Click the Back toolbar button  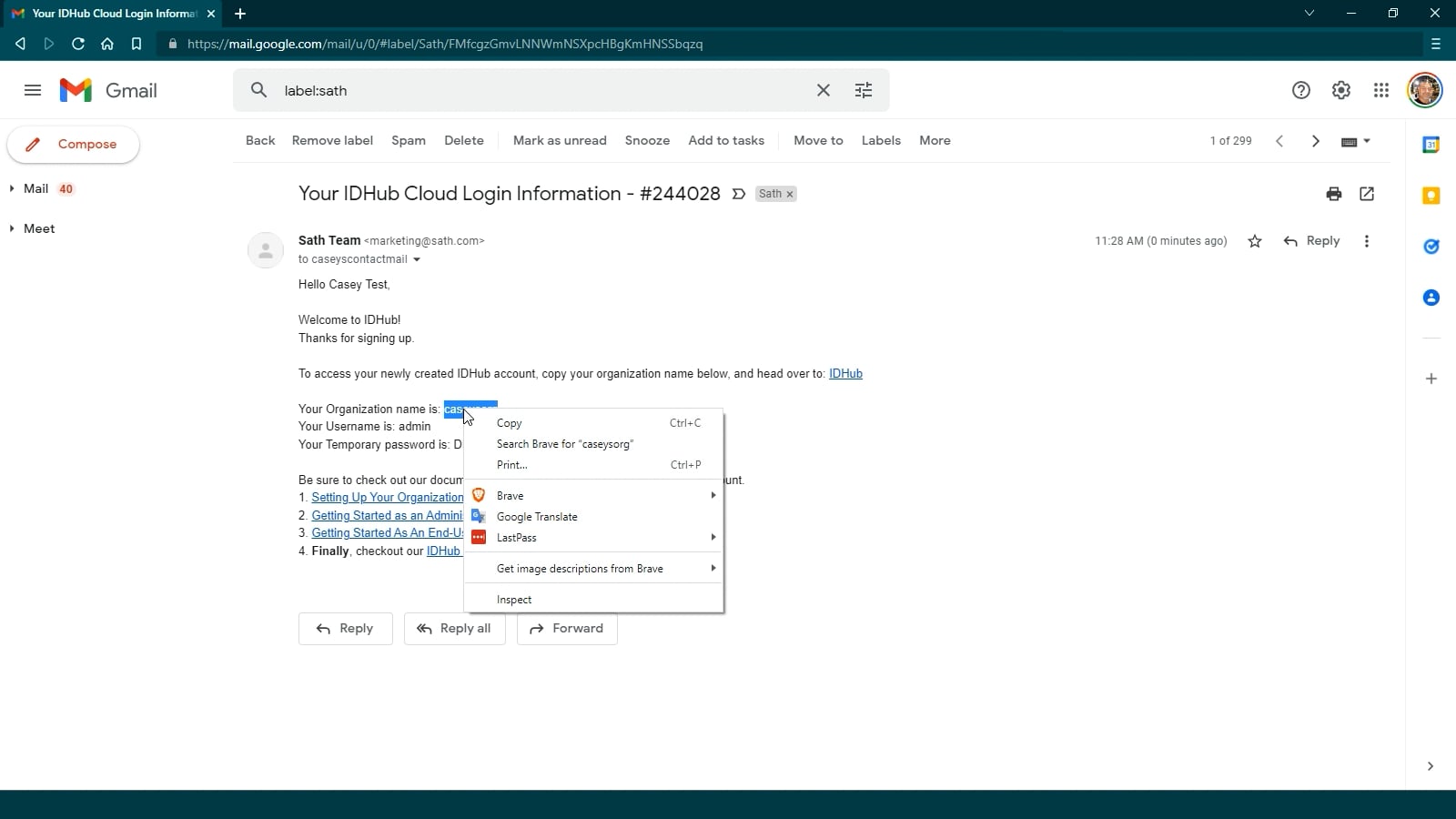(x=260, y=141)
